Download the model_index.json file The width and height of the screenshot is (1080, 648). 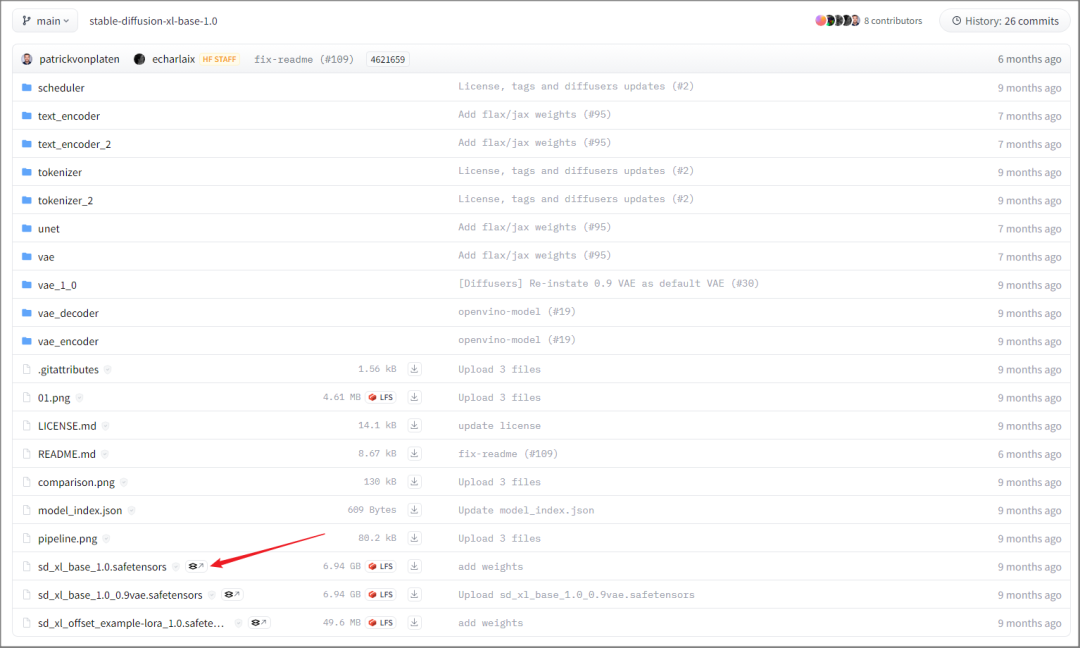pyautogui.click(x=414, y=510)
